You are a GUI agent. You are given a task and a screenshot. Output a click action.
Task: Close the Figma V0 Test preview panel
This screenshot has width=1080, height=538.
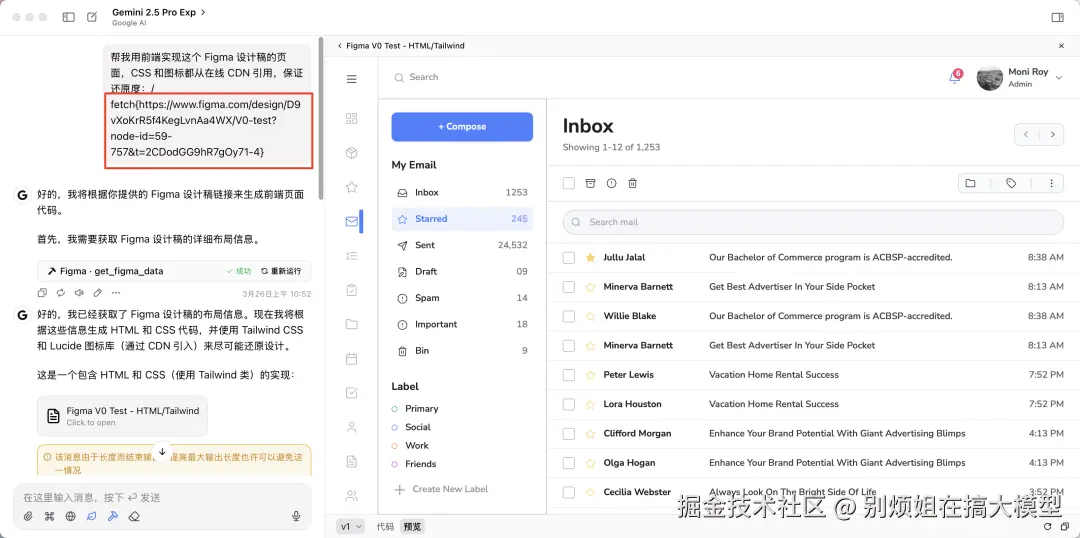click(x=1061, y=45)
